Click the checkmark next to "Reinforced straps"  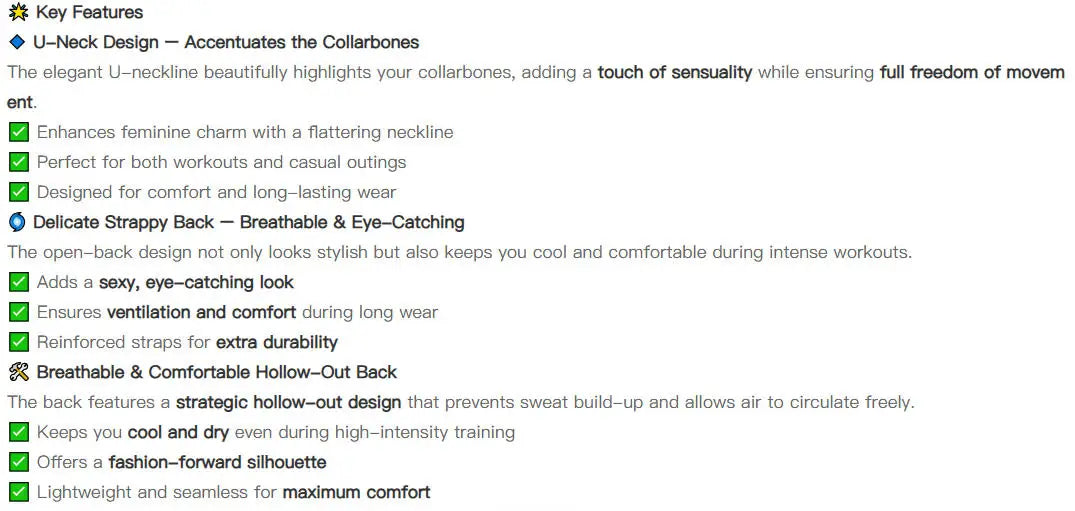point(18,342)
